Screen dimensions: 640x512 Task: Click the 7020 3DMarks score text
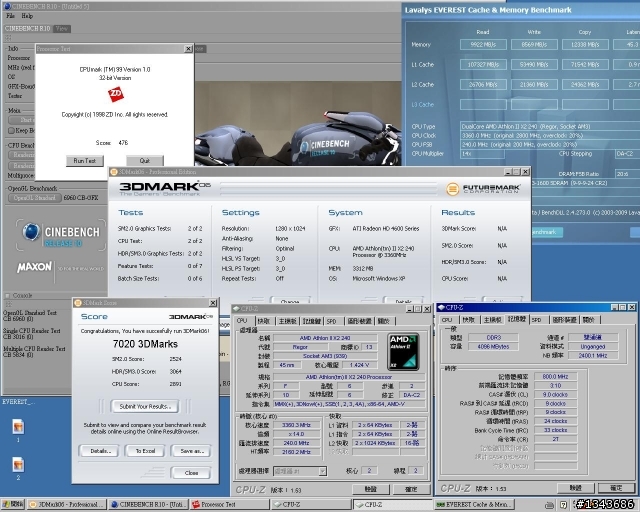coord(145,344)
